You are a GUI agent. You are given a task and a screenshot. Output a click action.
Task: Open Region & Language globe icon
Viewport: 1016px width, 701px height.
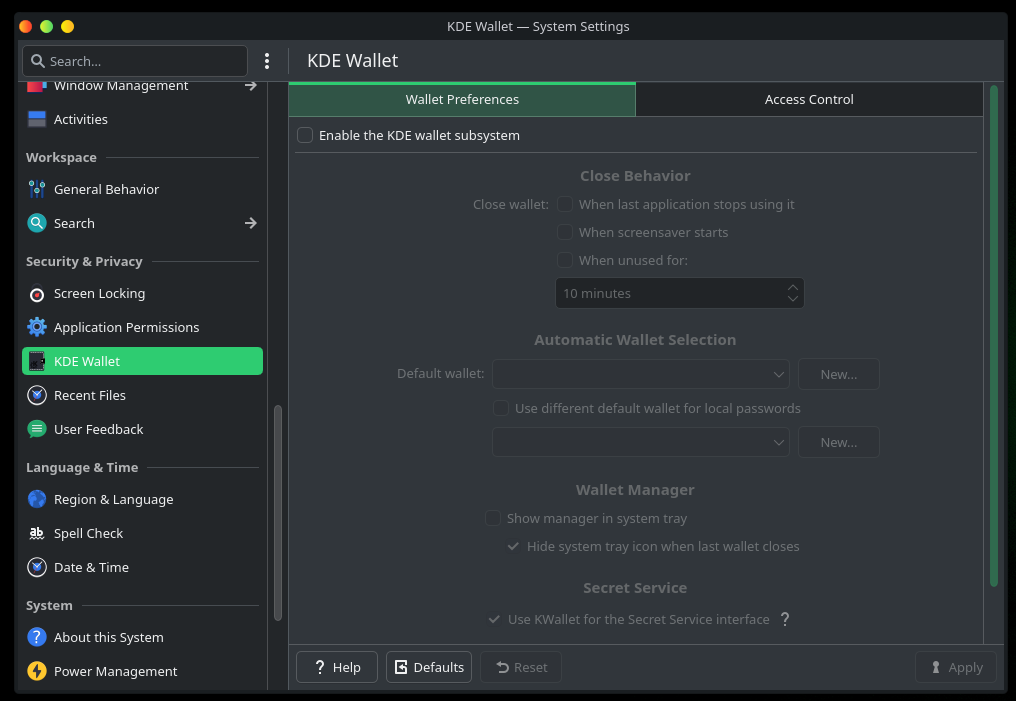(37, 500)
